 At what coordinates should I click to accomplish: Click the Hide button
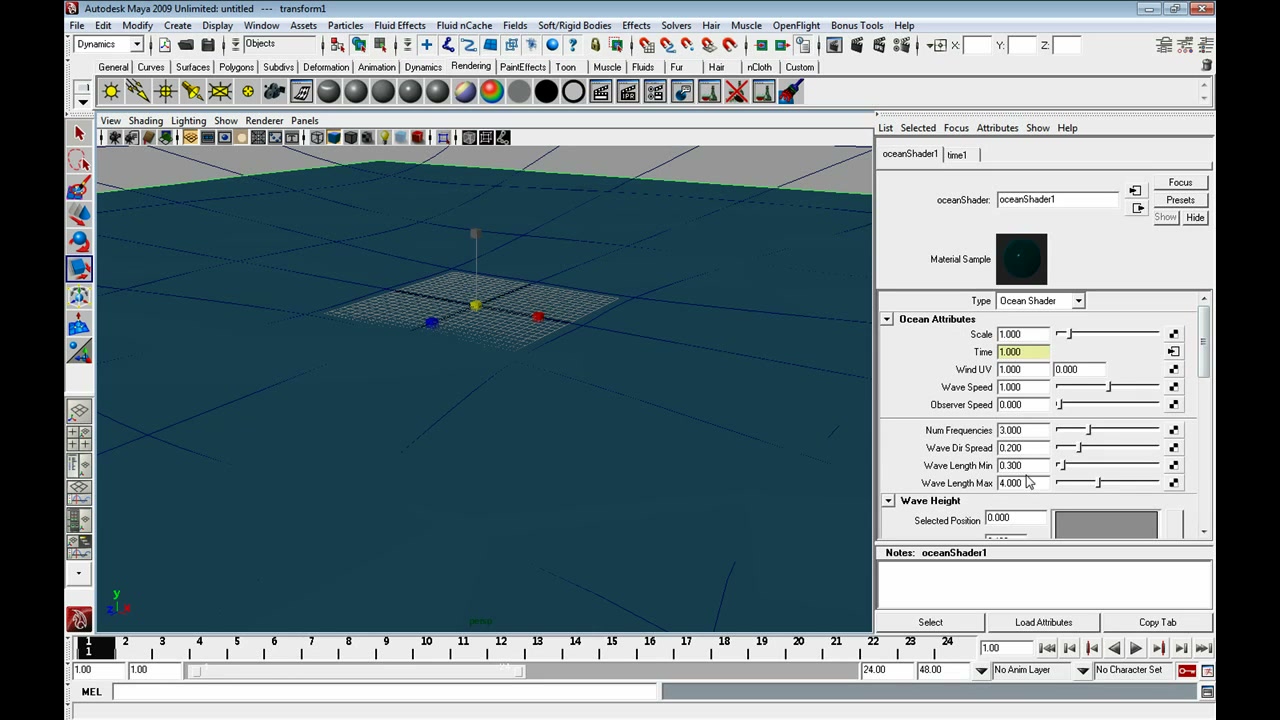1195,217
